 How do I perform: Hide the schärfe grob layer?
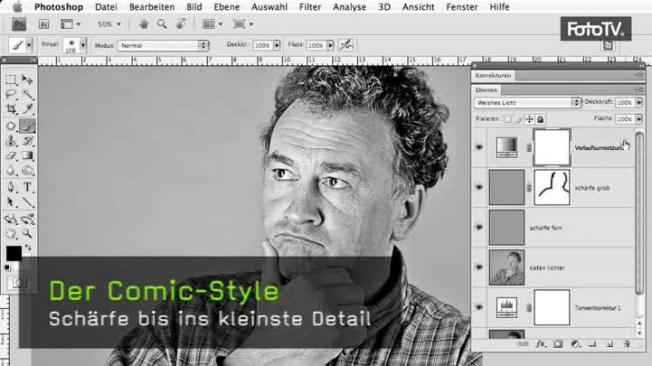pyautogui.click(x=479, y=187)
